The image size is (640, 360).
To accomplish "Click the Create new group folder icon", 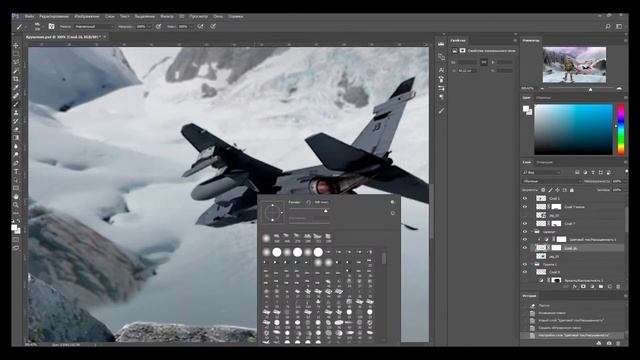I will point(600,287).
